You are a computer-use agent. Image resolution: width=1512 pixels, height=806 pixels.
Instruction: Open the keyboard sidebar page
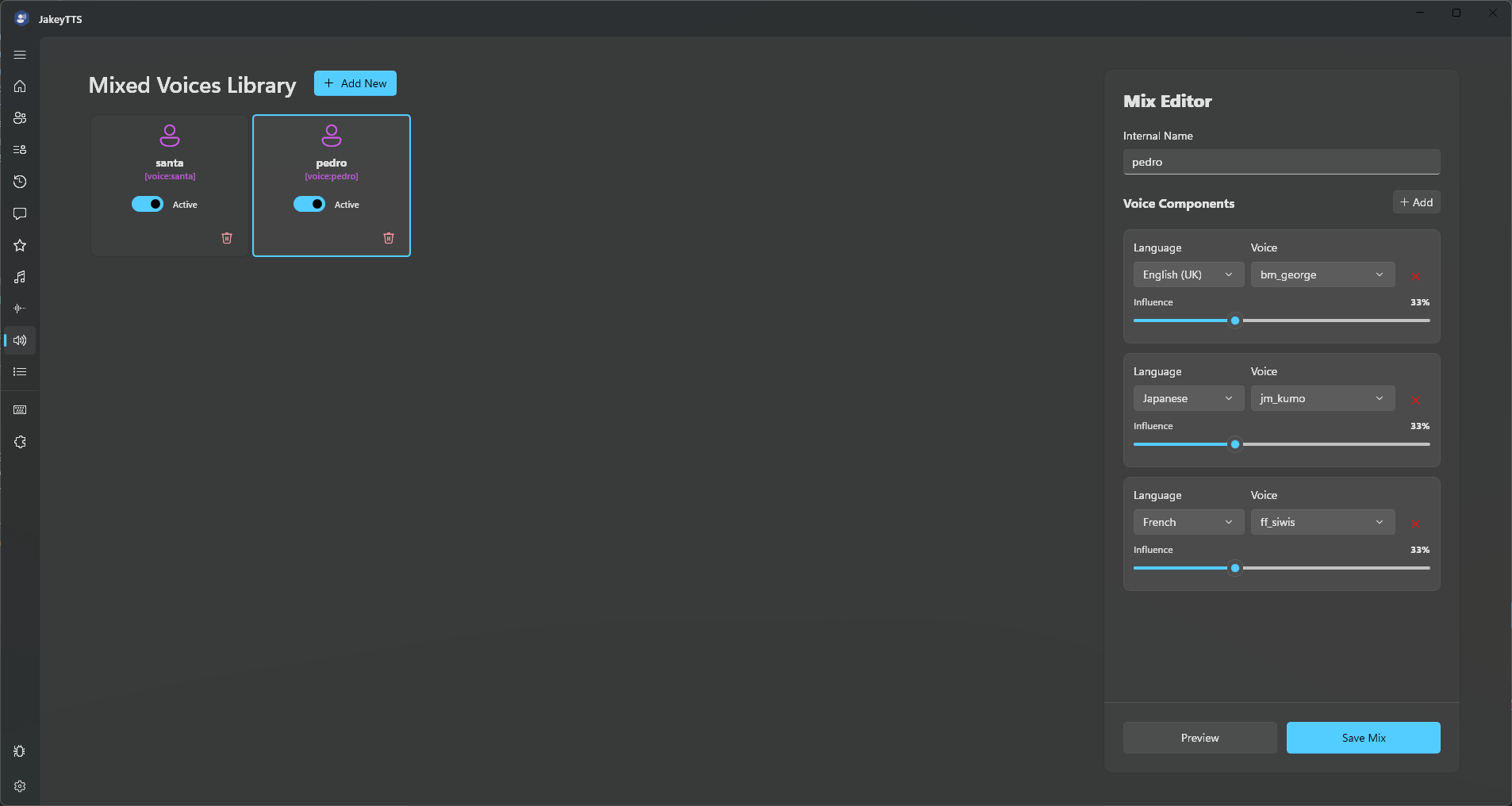pyautogui.click(x=20, y=410)
